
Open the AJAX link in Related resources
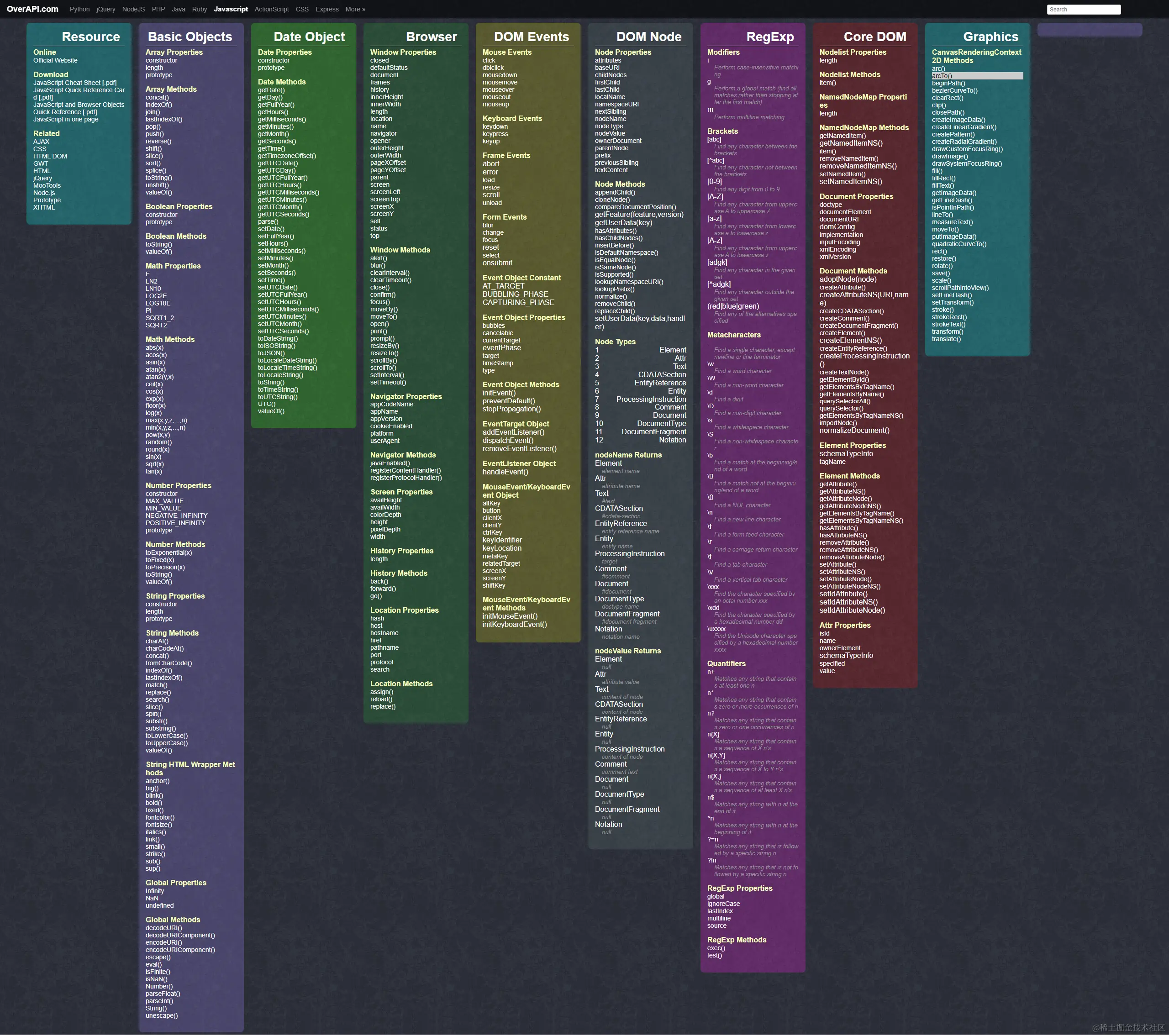pyautogui.click(x=41, y=141)
